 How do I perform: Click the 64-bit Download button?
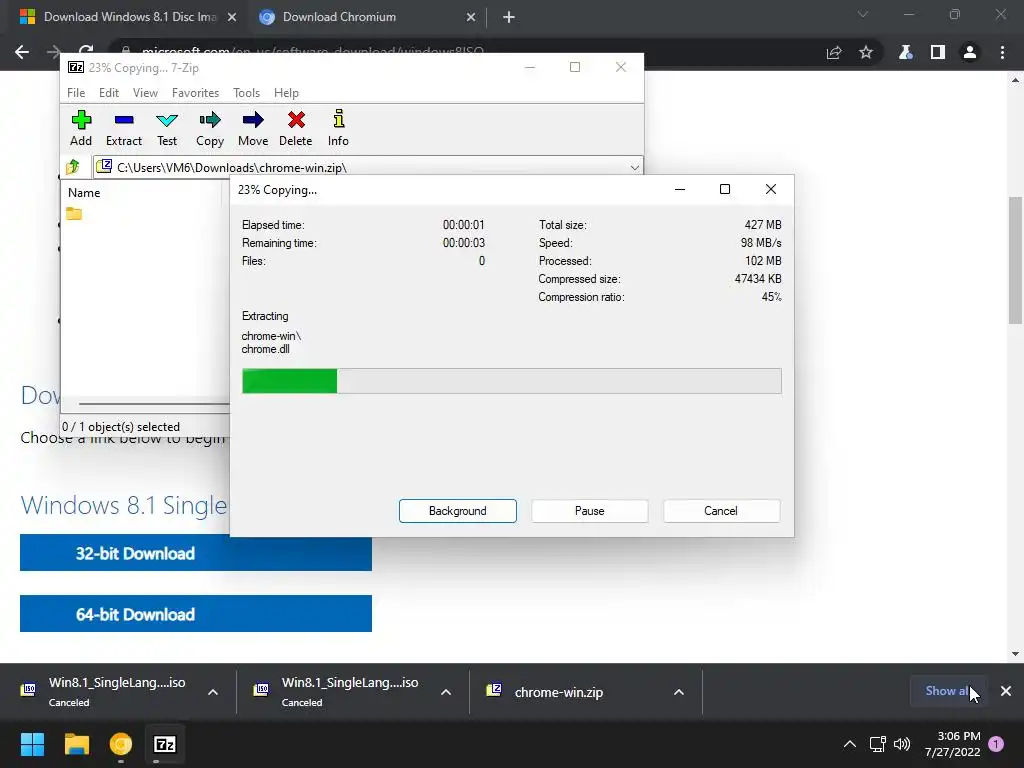pyautogui.click(x=196, y=613)
